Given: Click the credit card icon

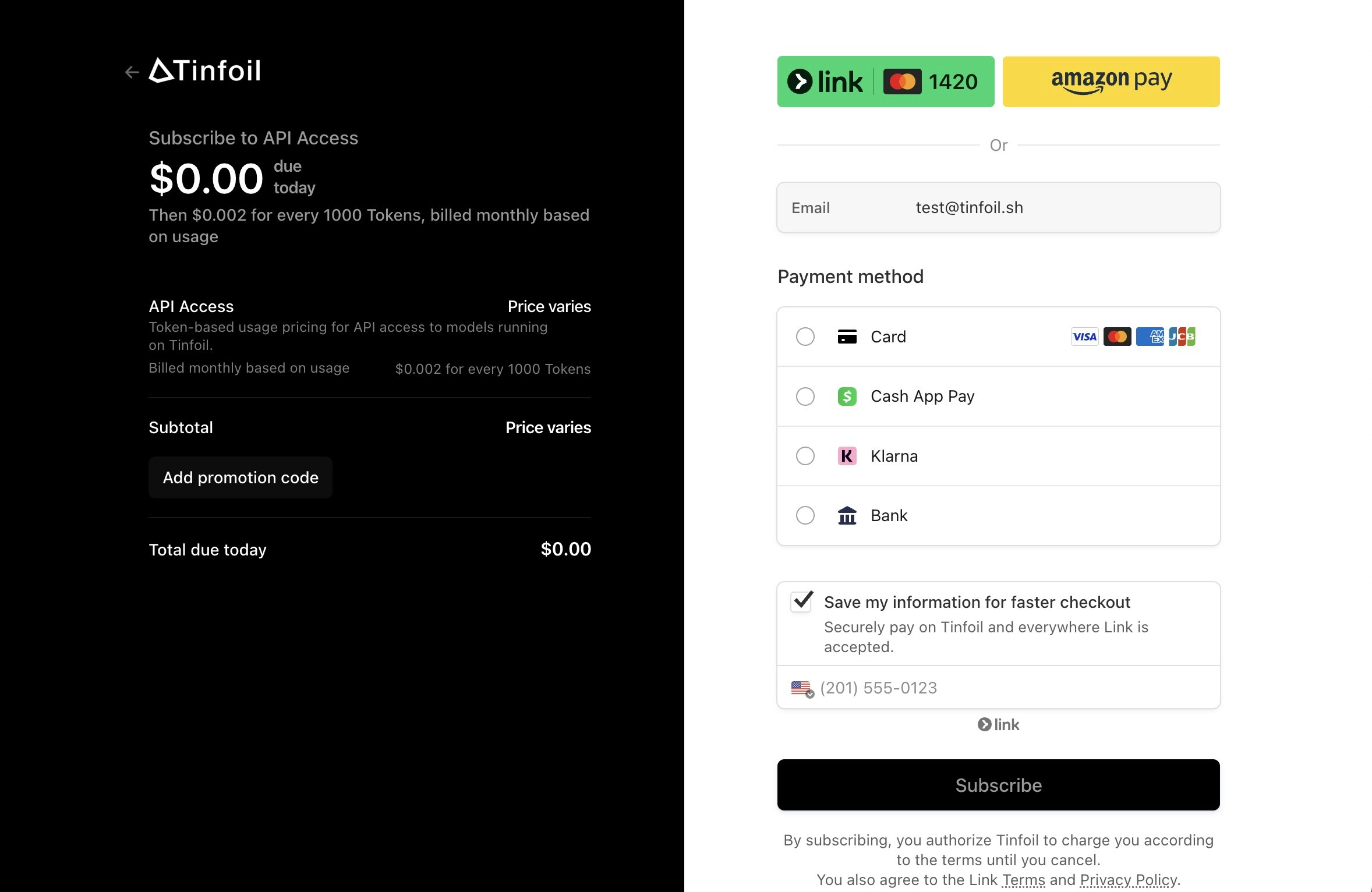Looking at the screenshot, I should click(x=847, y=337).
